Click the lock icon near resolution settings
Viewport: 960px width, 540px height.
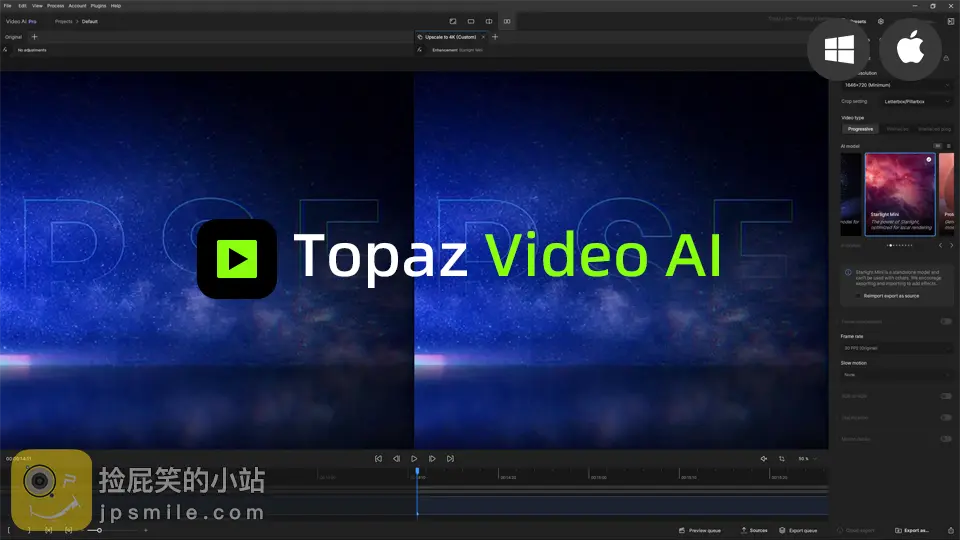pos(947,58)
